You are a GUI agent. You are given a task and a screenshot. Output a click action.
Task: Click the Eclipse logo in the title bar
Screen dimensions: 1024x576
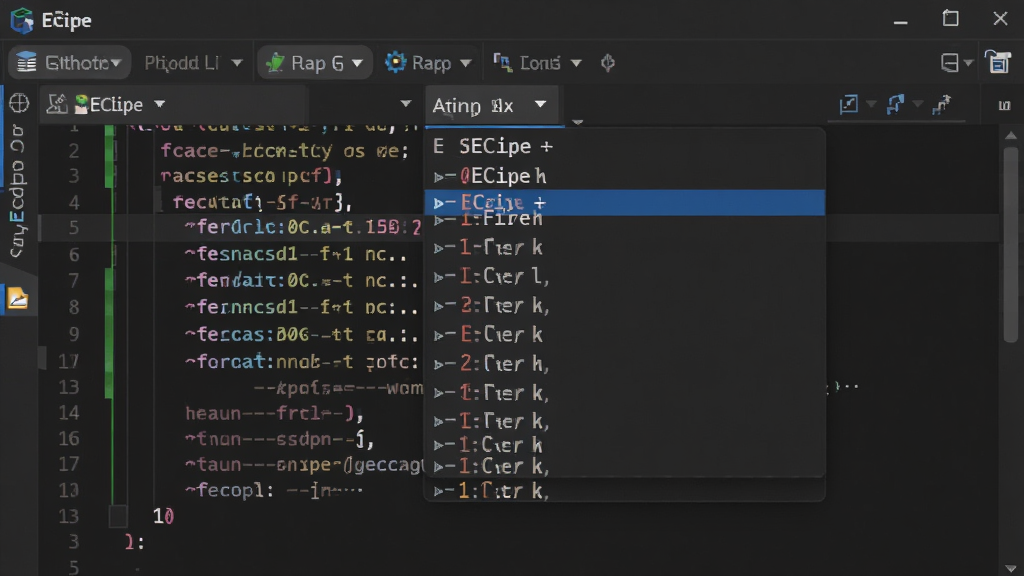pos(22,20)
